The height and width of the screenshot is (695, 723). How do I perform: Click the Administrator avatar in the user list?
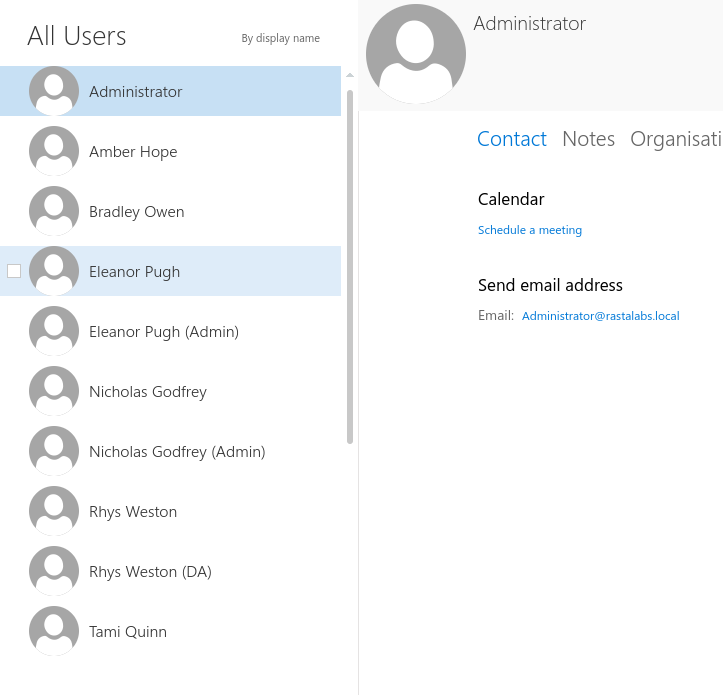click(x=54, y=91)
